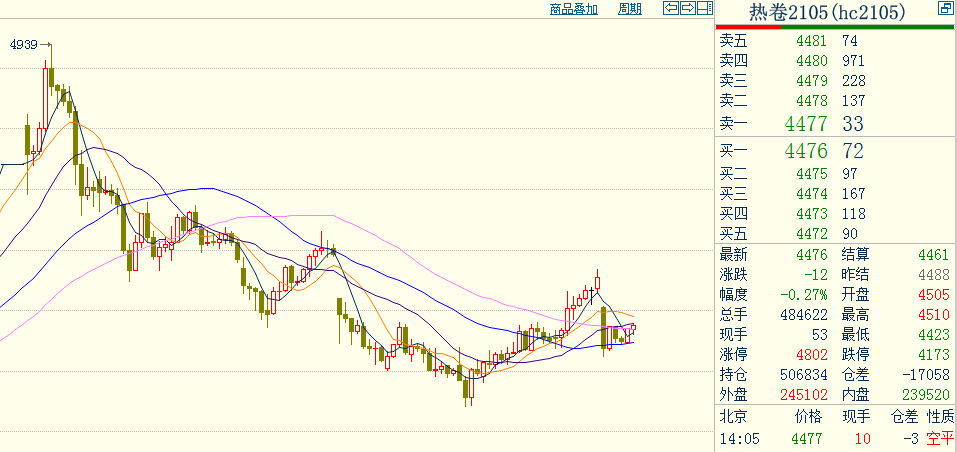Open the 商品叠加 link
The image size is (957, 452).
point(574,9)
